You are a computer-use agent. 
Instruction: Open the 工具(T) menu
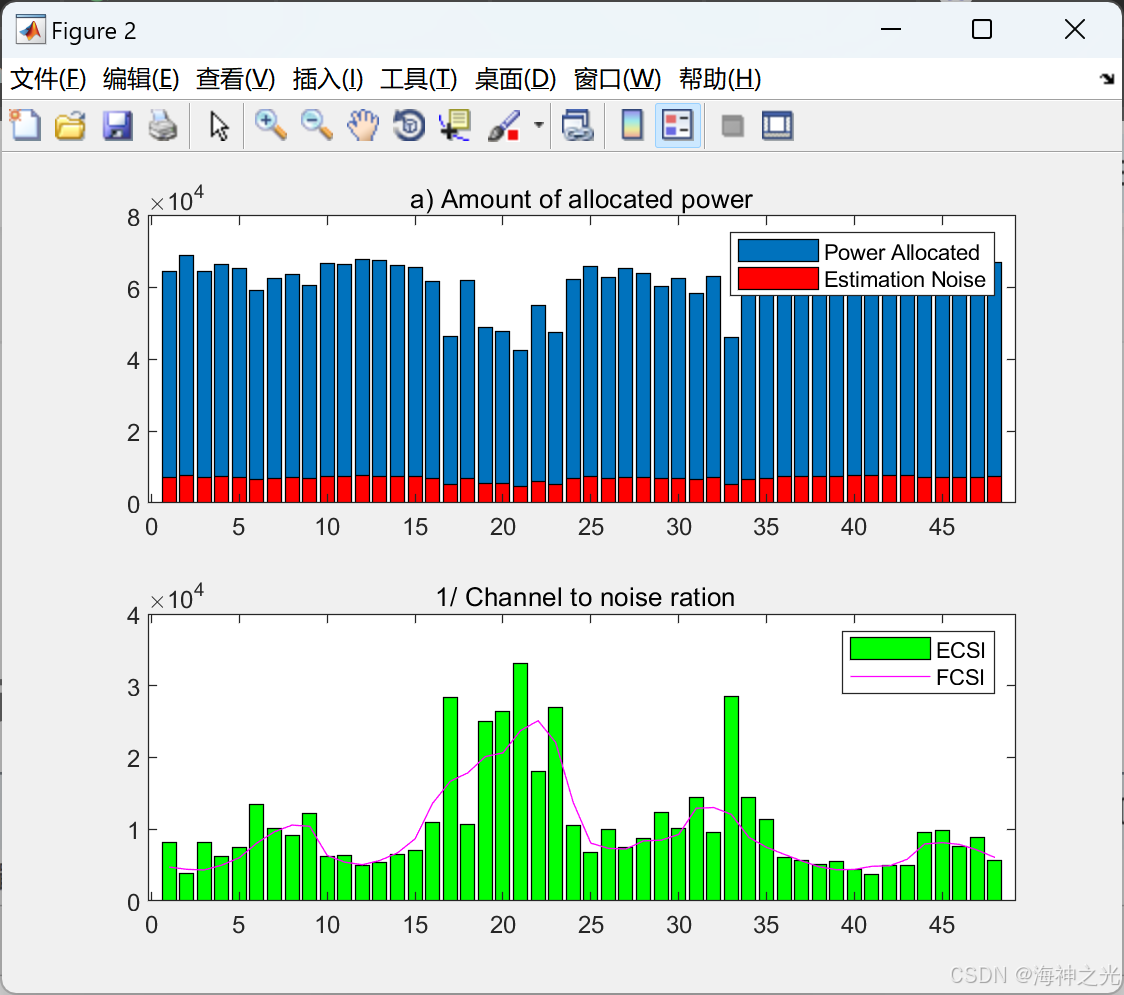pyautogui.click(x=419, y=79)
